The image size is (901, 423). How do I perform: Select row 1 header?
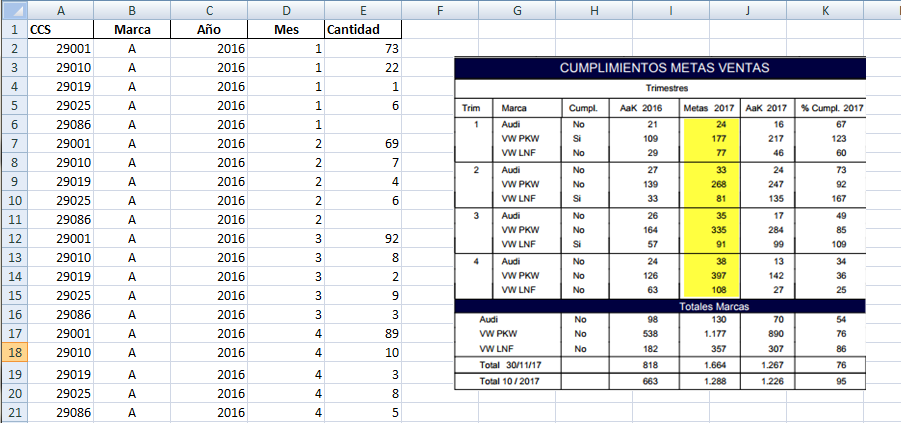click(12, 29)
